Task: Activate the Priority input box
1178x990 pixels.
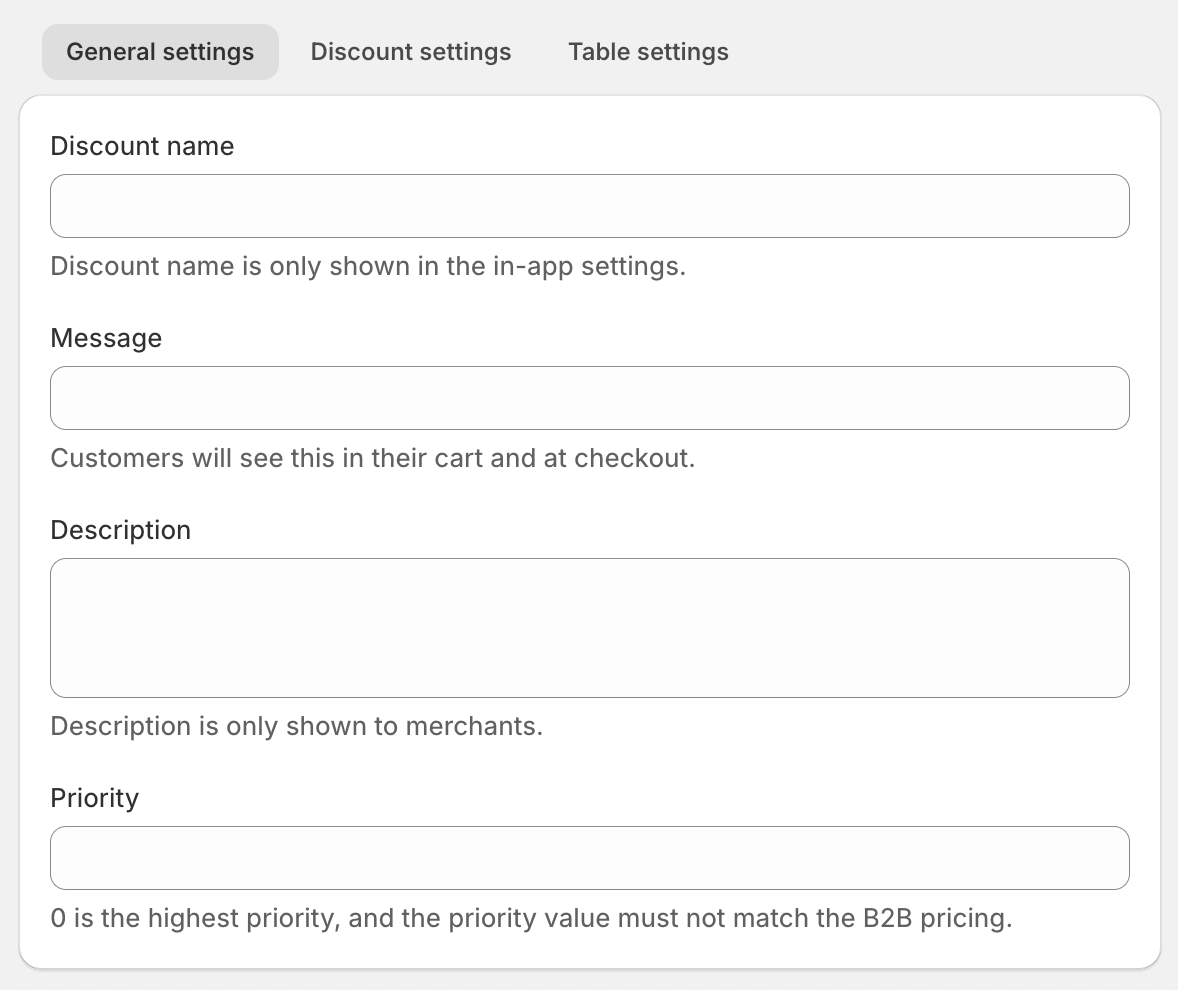Action: pos(590,858)
